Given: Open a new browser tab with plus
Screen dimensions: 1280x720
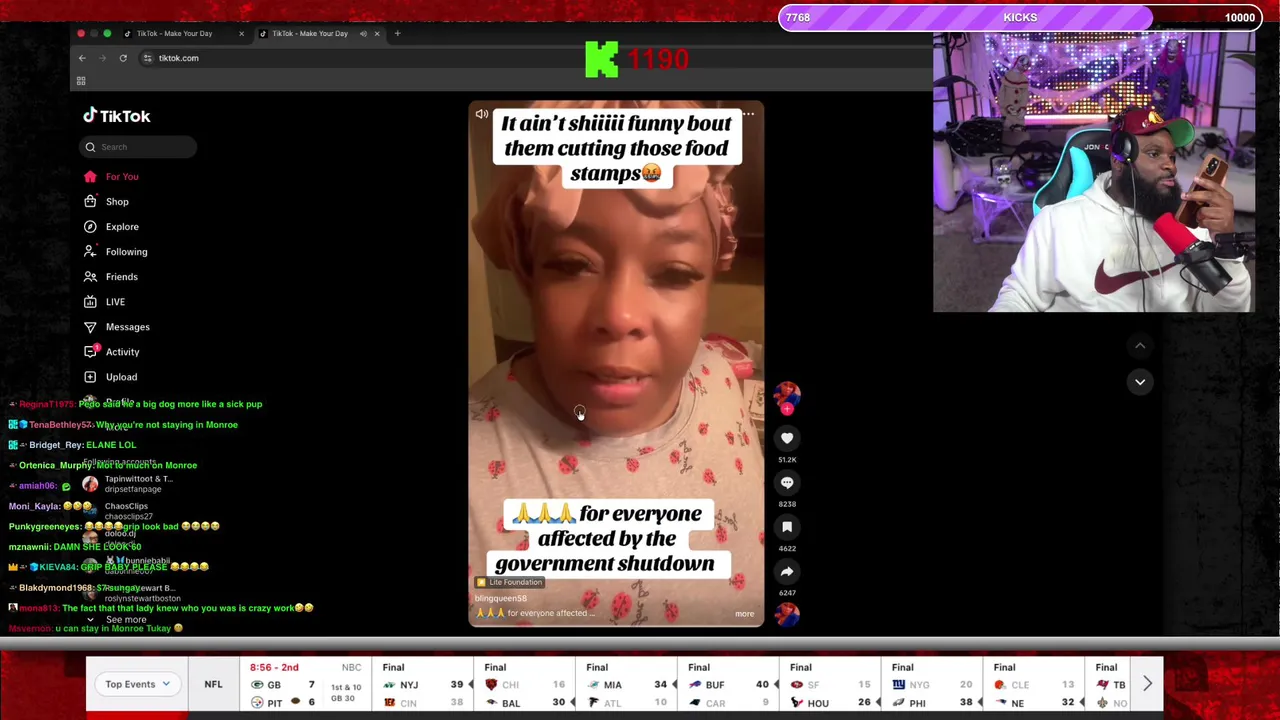Looking at the screenshot, I should (397, 34).
